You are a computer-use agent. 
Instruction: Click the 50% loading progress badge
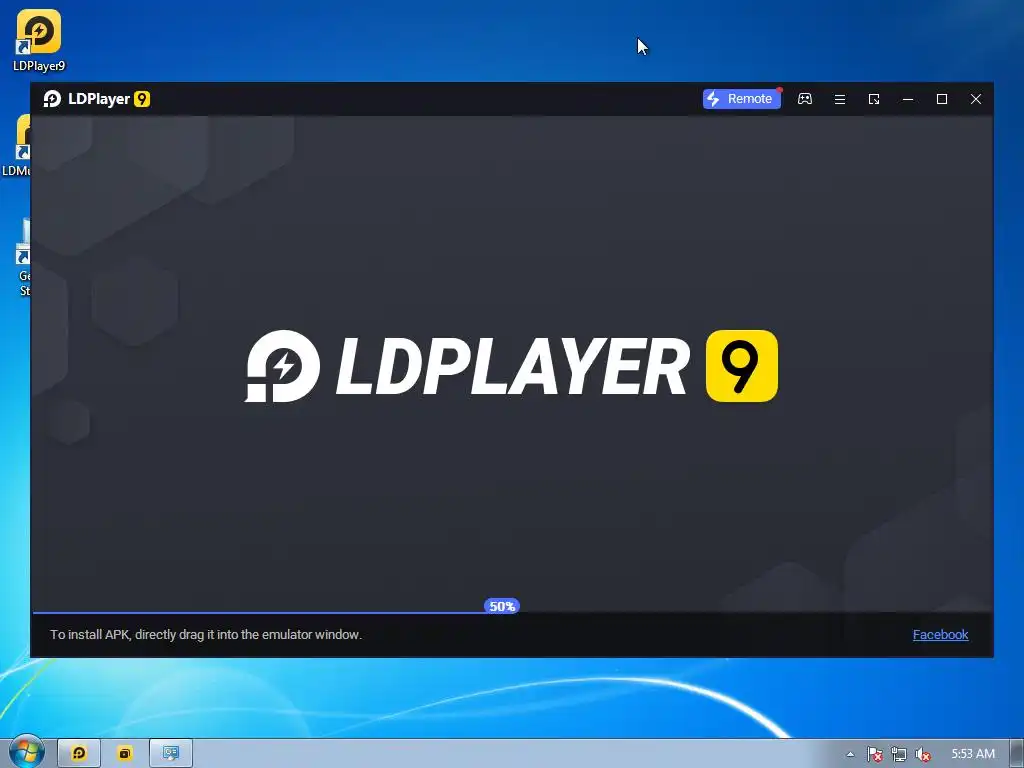[502, 606]
